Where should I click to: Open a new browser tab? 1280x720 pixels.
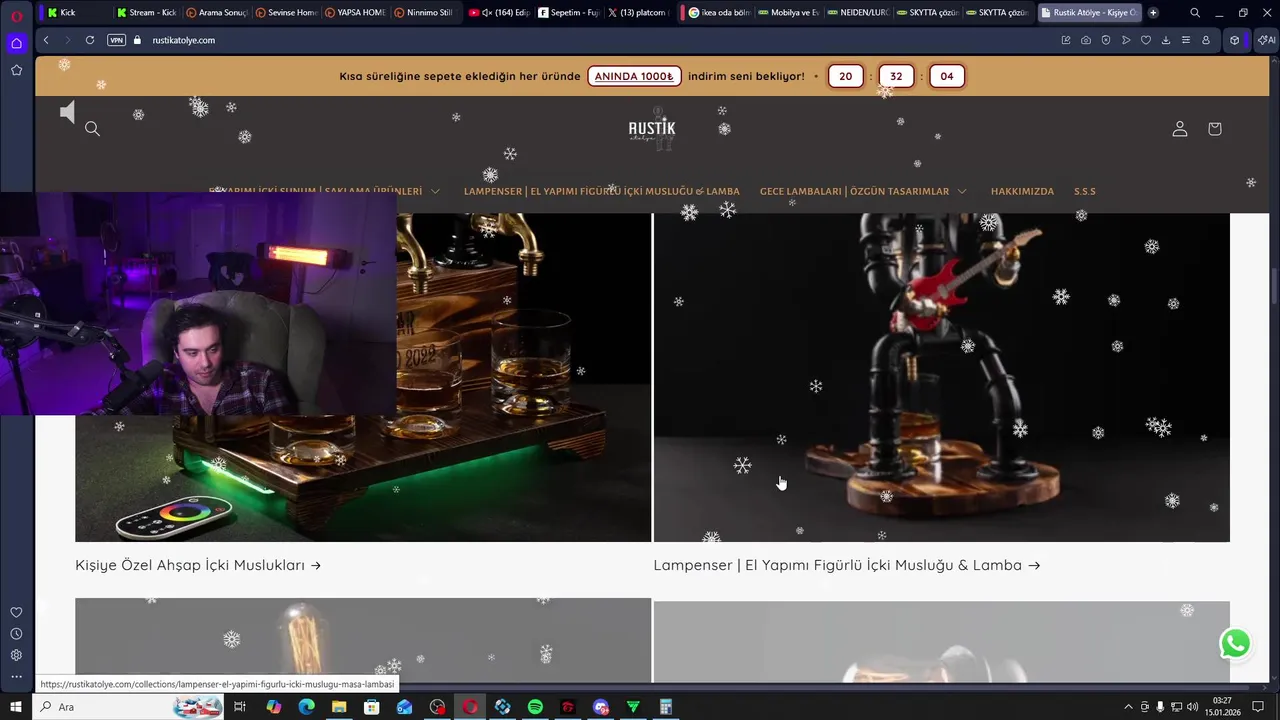tap(1153, 13)
